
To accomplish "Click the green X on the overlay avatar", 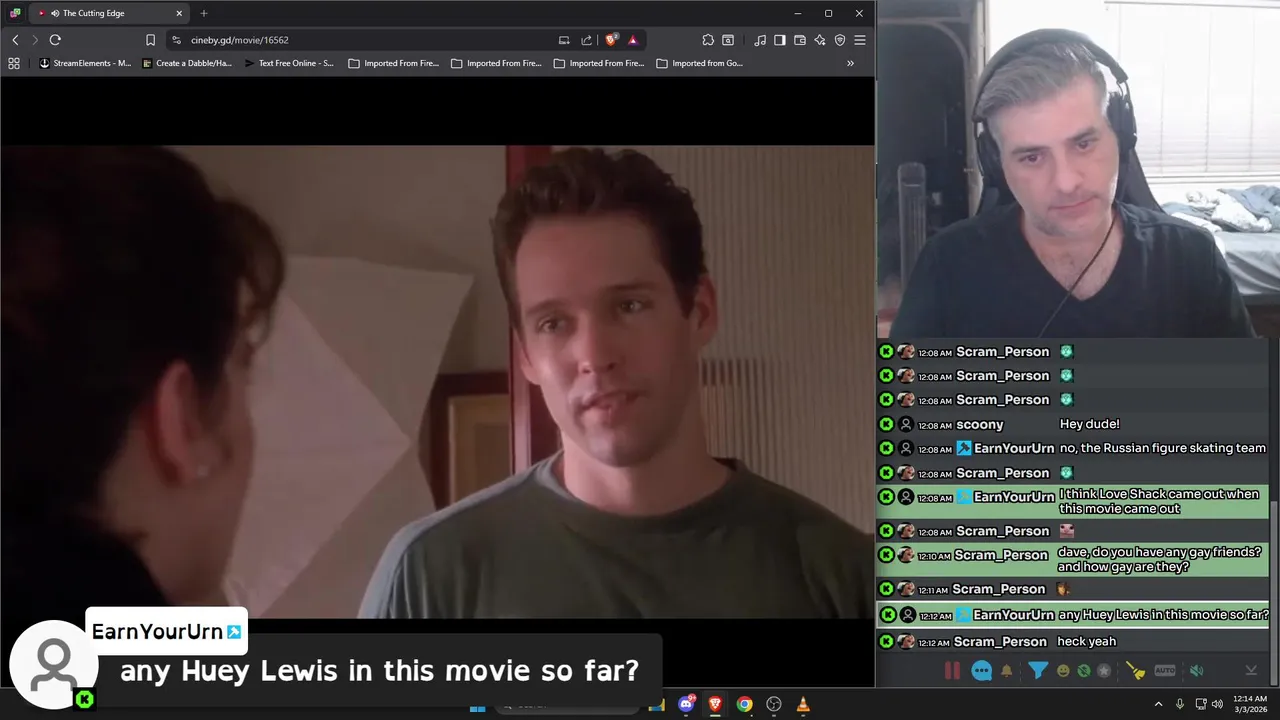I will (85, 700).
